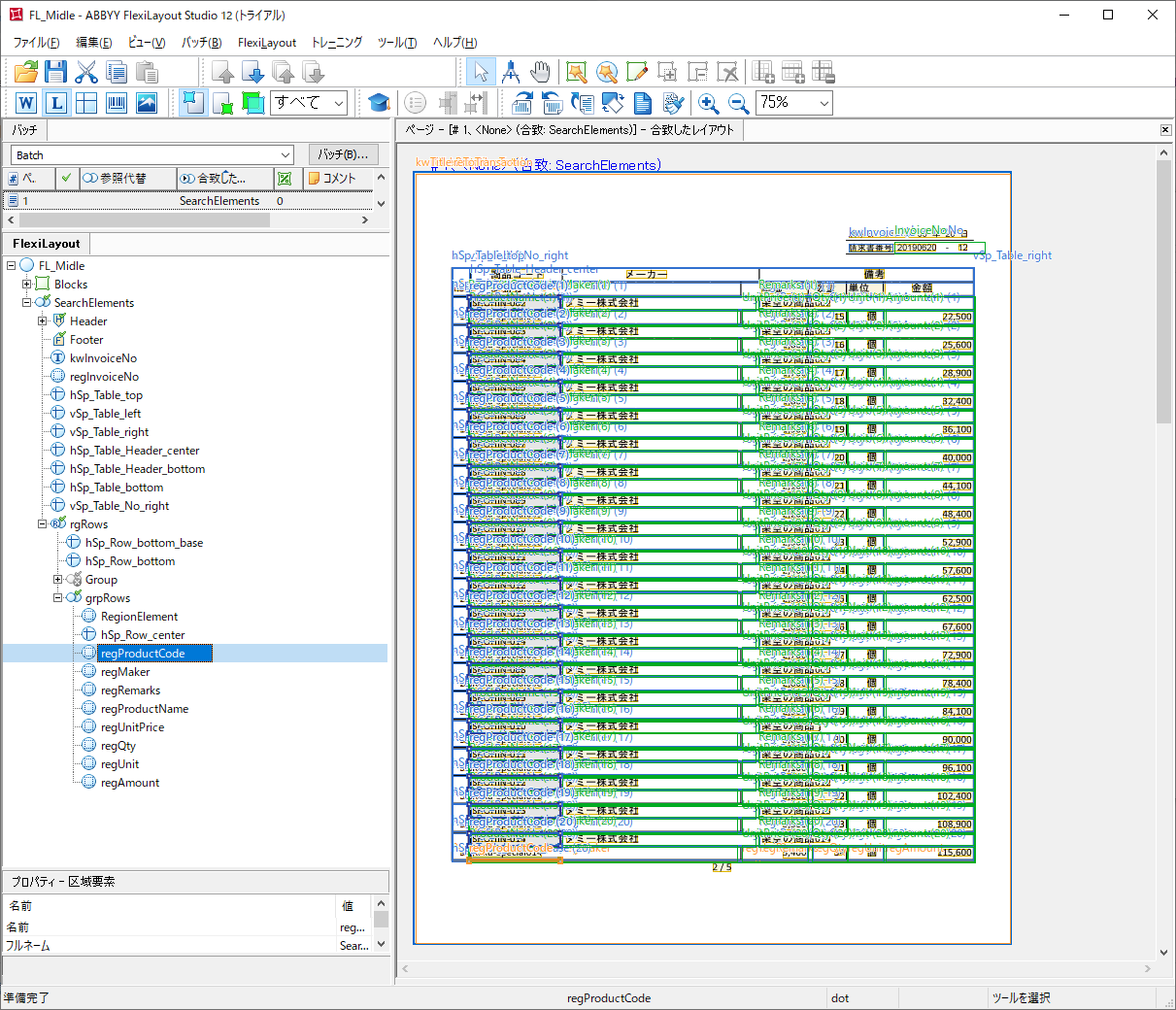Click the 参照代替 column header

pos(128,178)
